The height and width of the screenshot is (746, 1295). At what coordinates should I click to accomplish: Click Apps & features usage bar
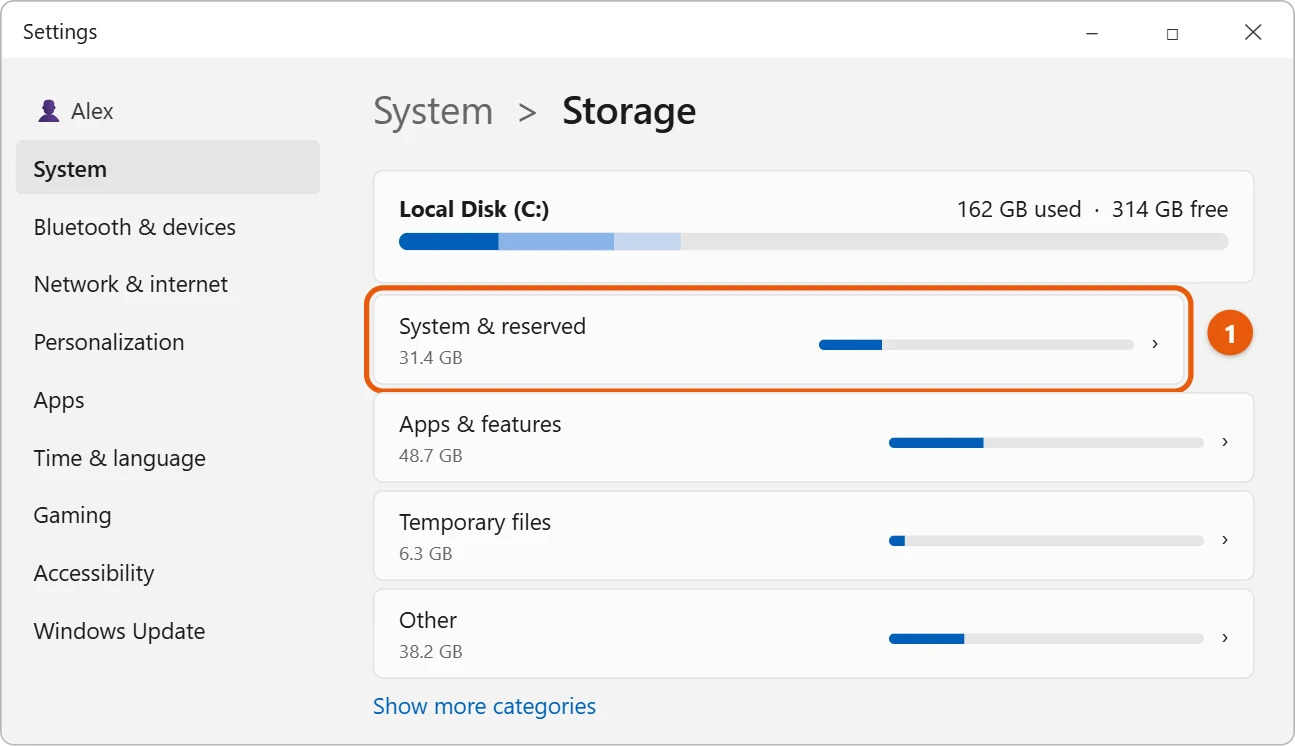point(1046,443)
